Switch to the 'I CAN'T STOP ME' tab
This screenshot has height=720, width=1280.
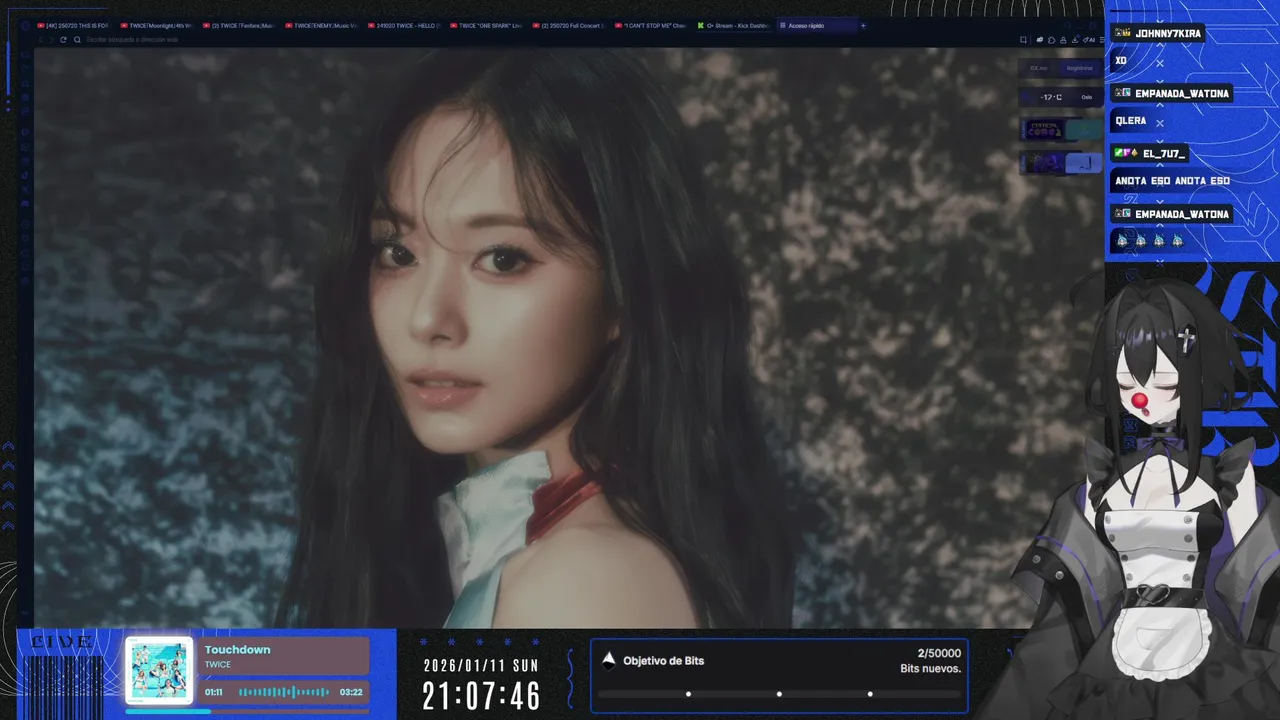coord(649,25)
